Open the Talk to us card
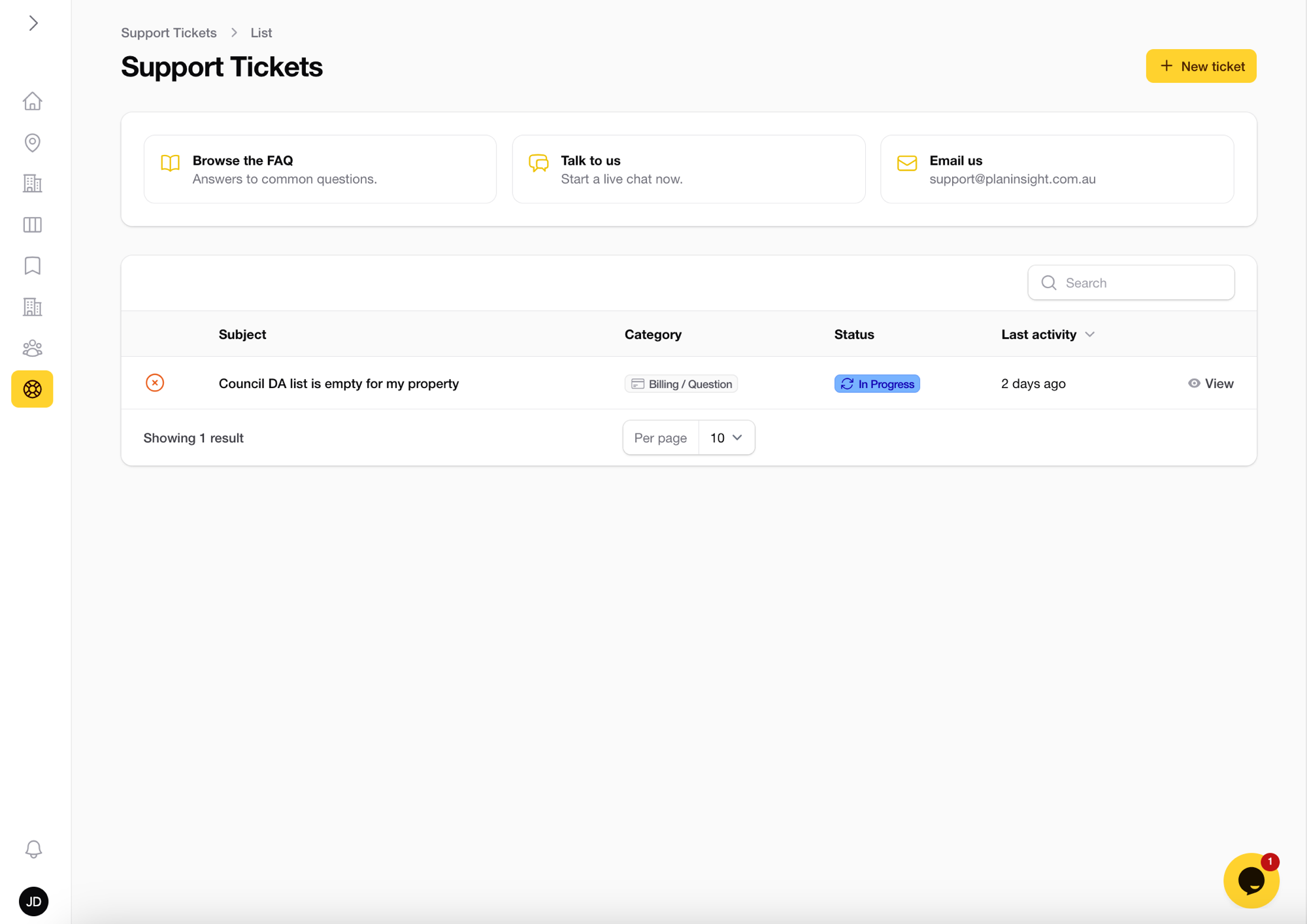Viewport: 1307px width, 924px height. tap(689, 169)
